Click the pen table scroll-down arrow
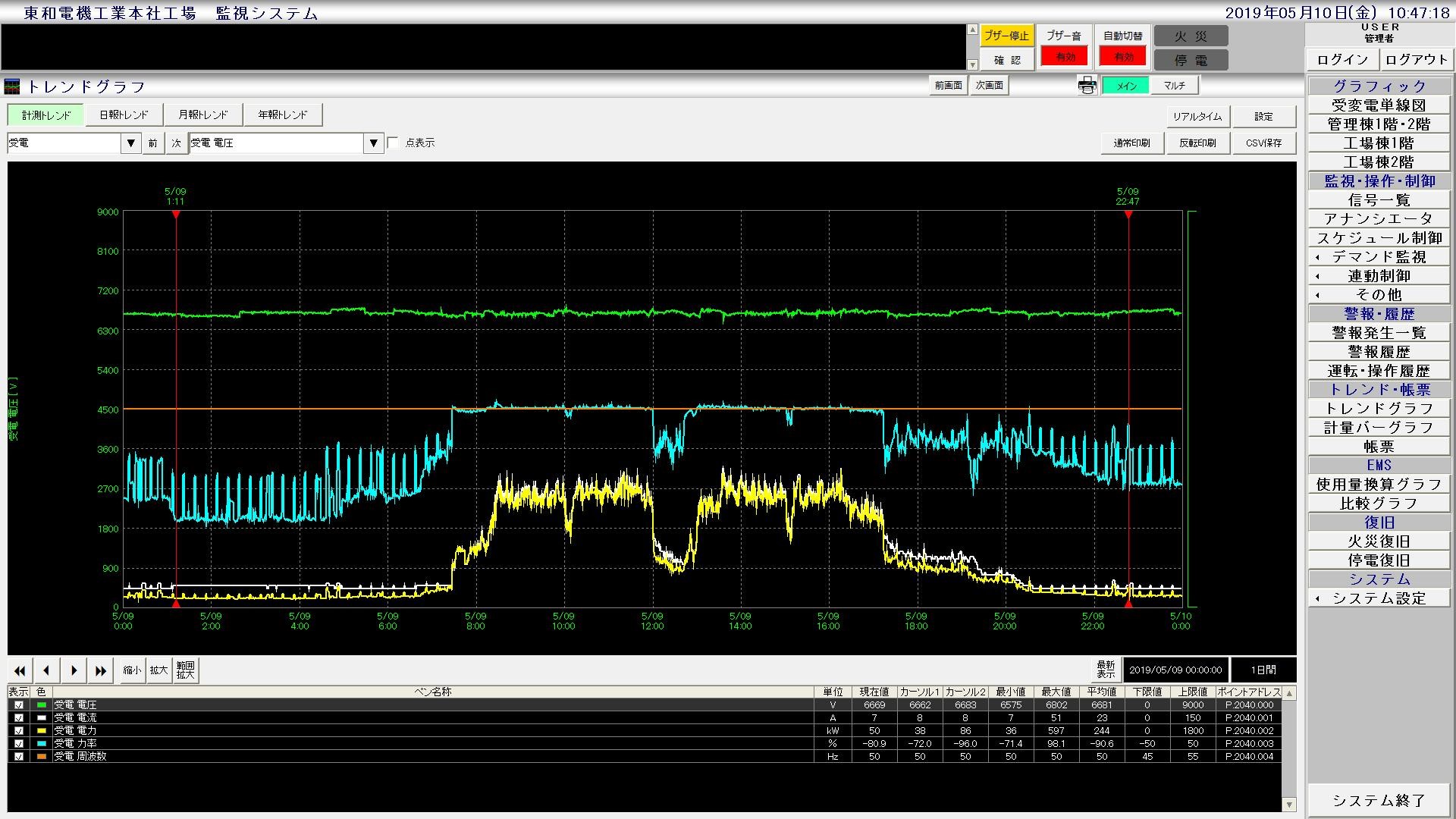 pos(1289,805)
